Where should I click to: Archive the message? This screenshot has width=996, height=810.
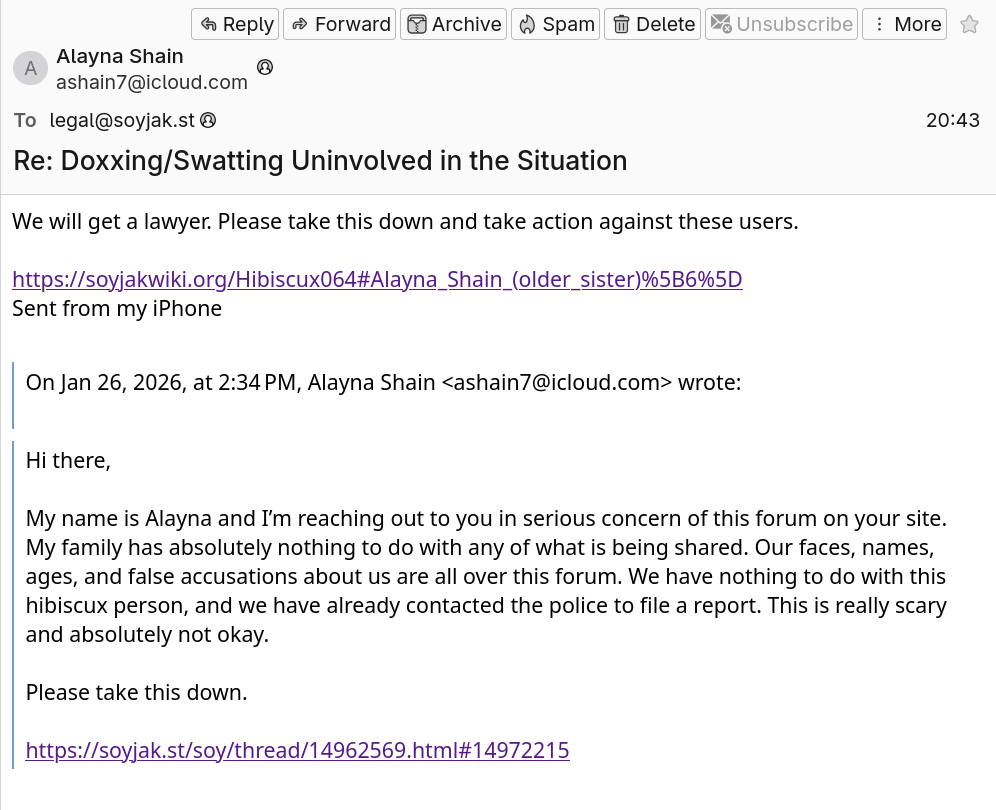click(x=454, y=24)
